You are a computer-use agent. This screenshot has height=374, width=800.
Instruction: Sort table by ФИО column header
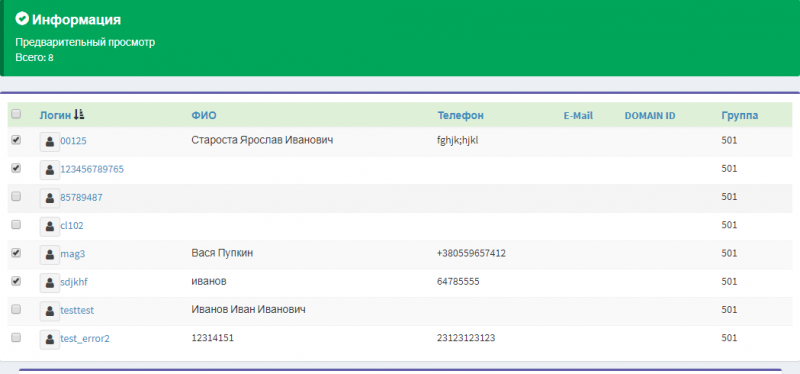[x=204, y=116]
